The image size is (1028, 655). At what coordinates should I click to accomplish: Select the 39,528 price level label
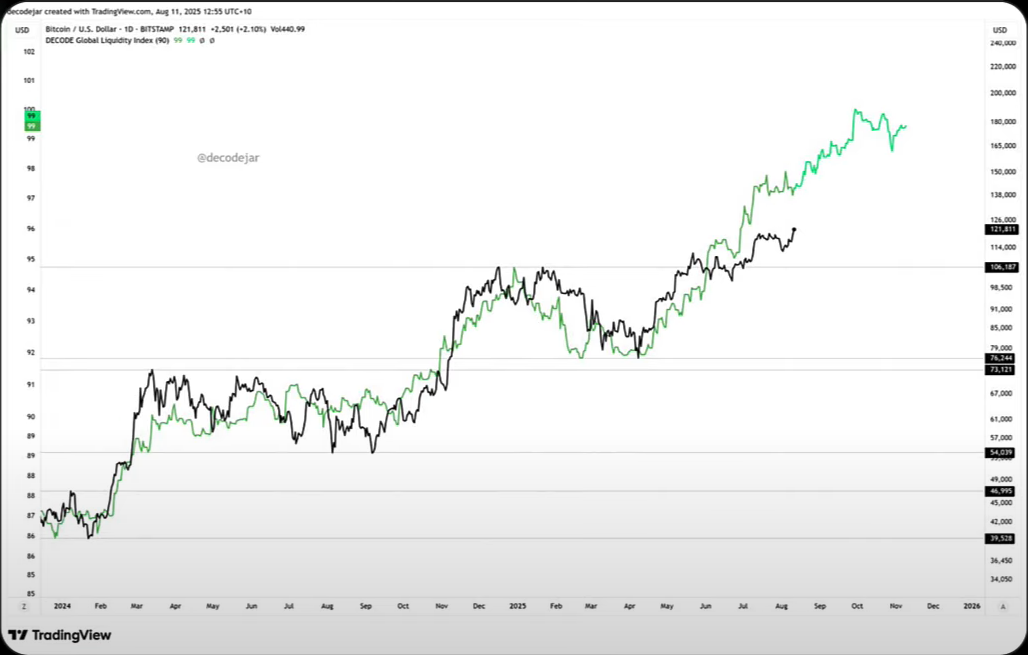tap(1001, 538)
